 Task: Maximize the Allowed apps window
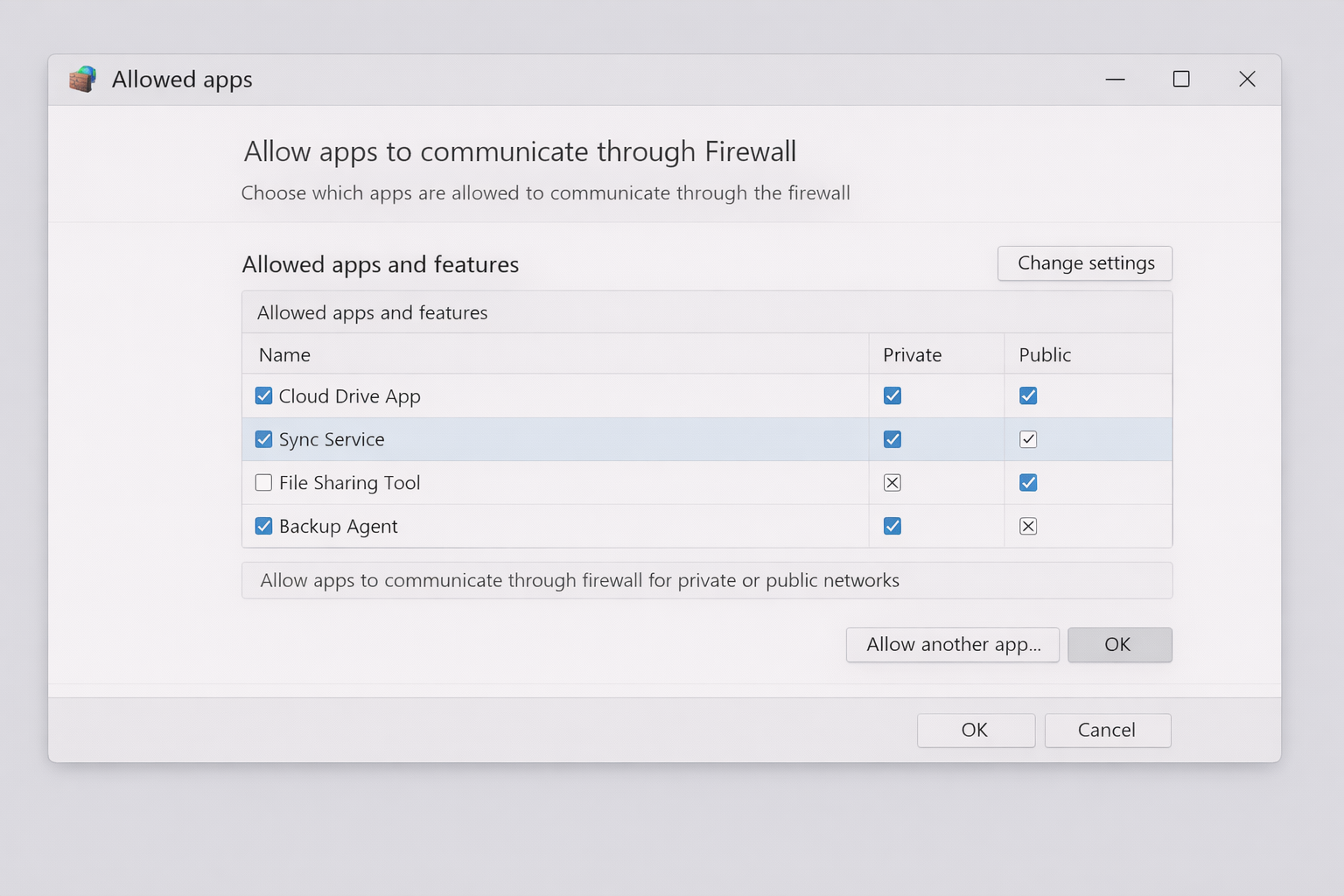[x=1181, y=80]
